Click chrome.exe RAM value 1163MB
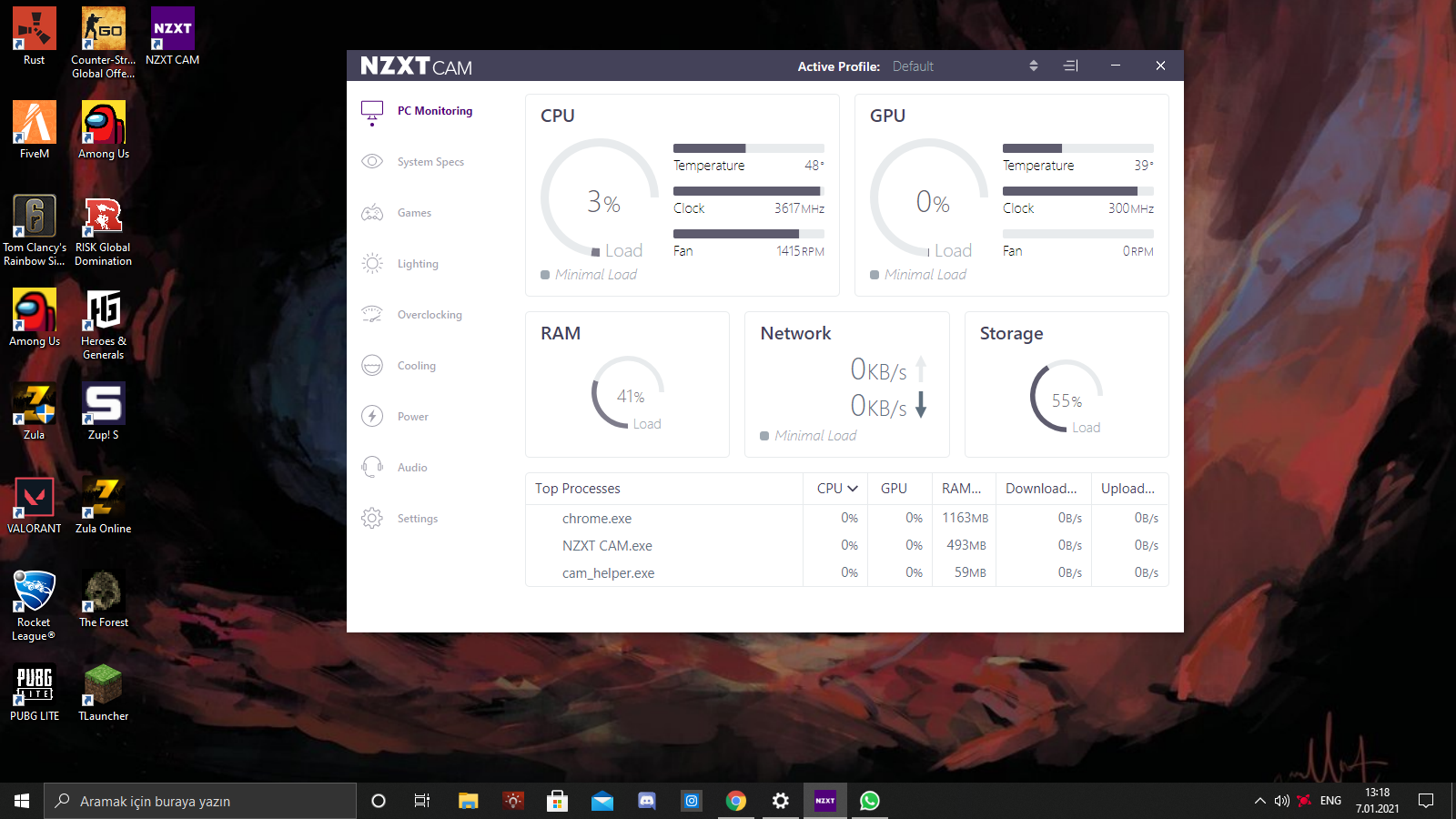This screenshot has height=819, width=1456. tap(966, 518)
